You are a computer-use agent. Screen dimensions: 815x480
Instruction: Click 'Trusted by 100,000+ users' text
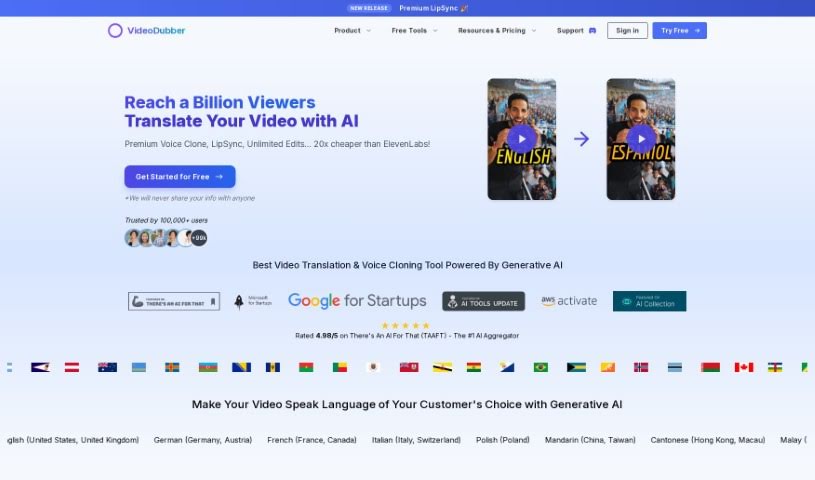tap(166, 220)
